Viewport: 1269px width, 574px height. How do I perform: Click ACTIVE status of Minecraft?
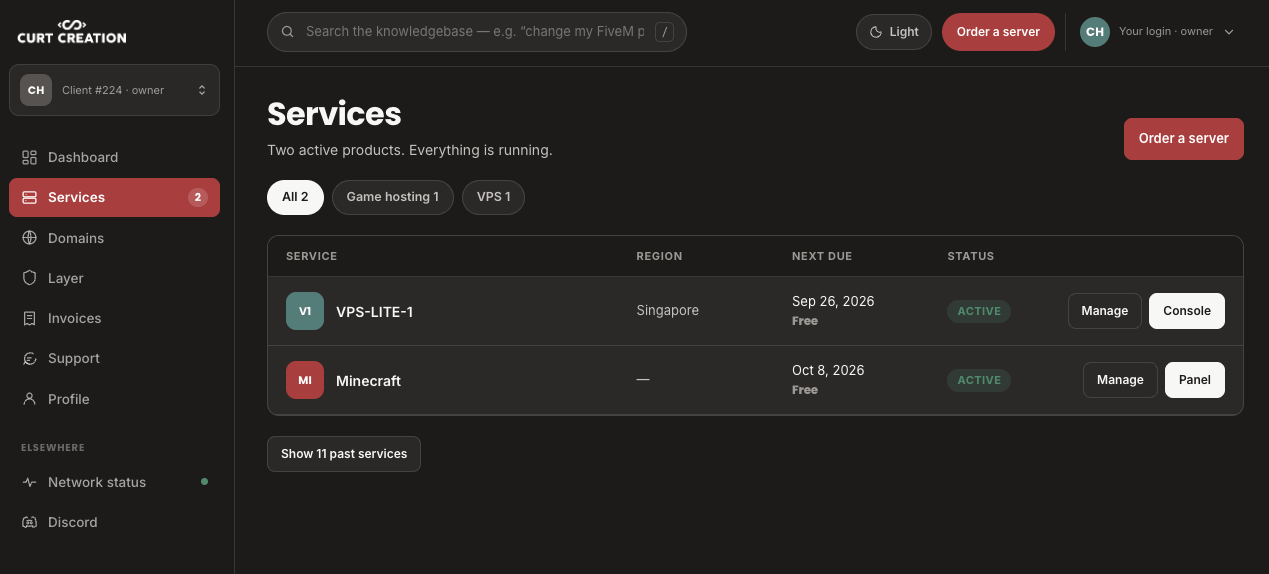pyautogui.click(x=979, y=380)
